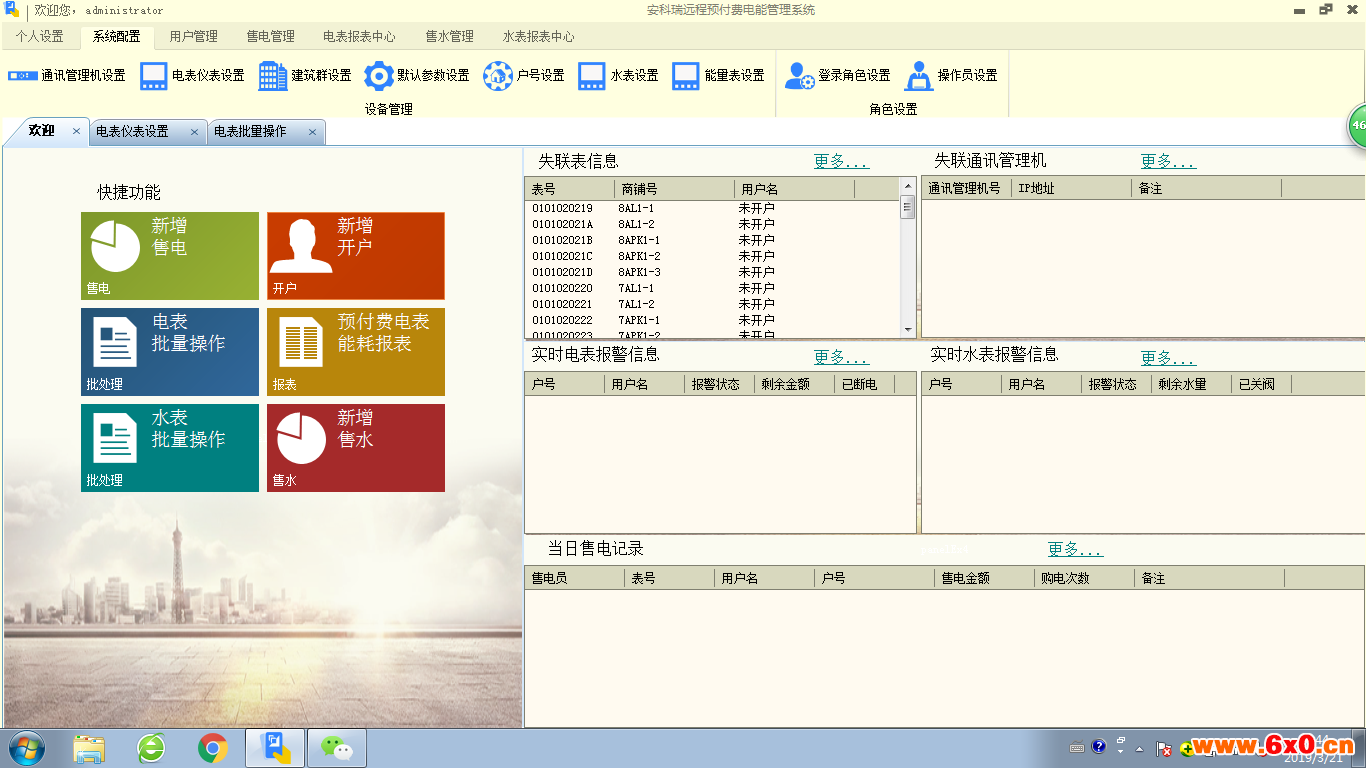This screenshot has width=1366, height=768.
Task: Select row with 商铺号 7AL1-2
Action: tap(713, 304)
